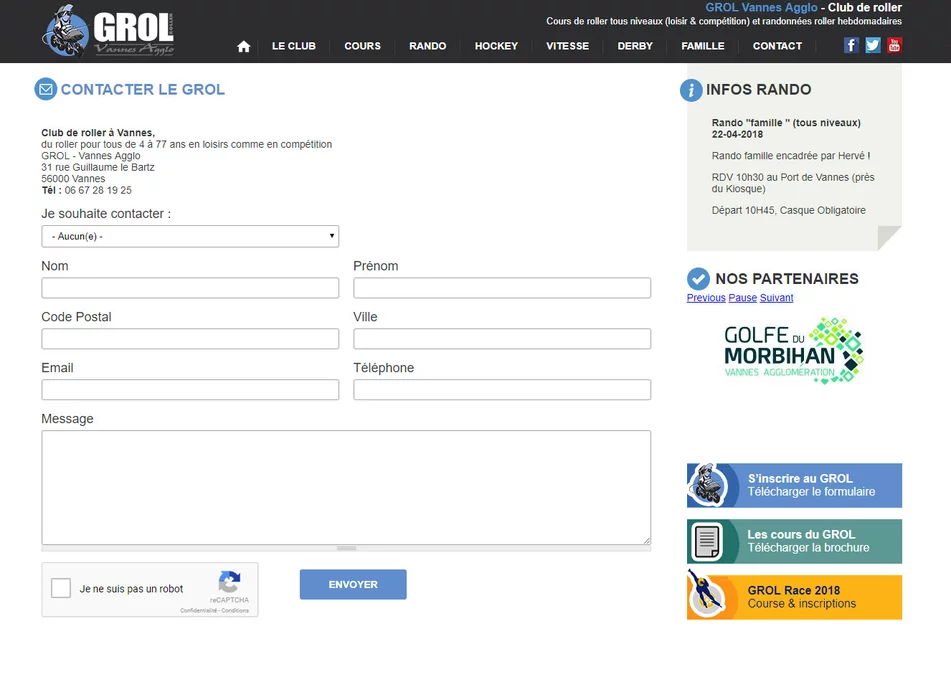
Task: Open the Facebook page icon
Action: [851, 45]
